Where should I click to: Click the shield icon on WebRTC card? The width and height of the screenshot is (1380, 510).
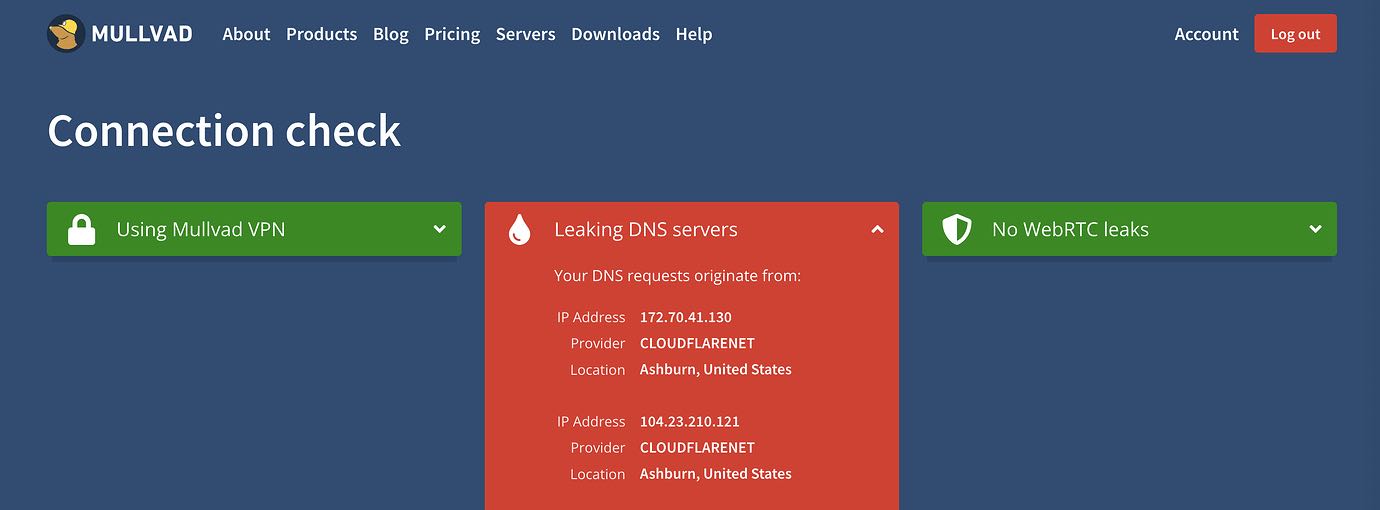pos(957,229)
